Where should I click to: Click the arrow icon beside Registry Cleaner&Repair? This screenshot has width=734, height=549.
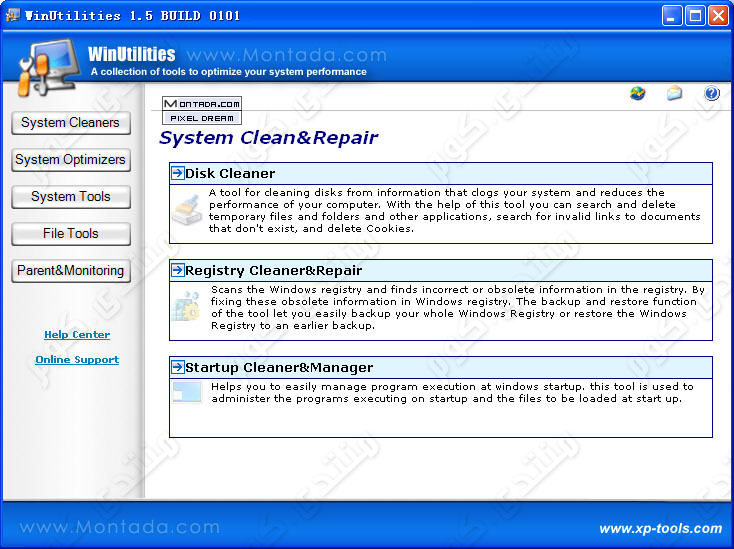[177, 270]
